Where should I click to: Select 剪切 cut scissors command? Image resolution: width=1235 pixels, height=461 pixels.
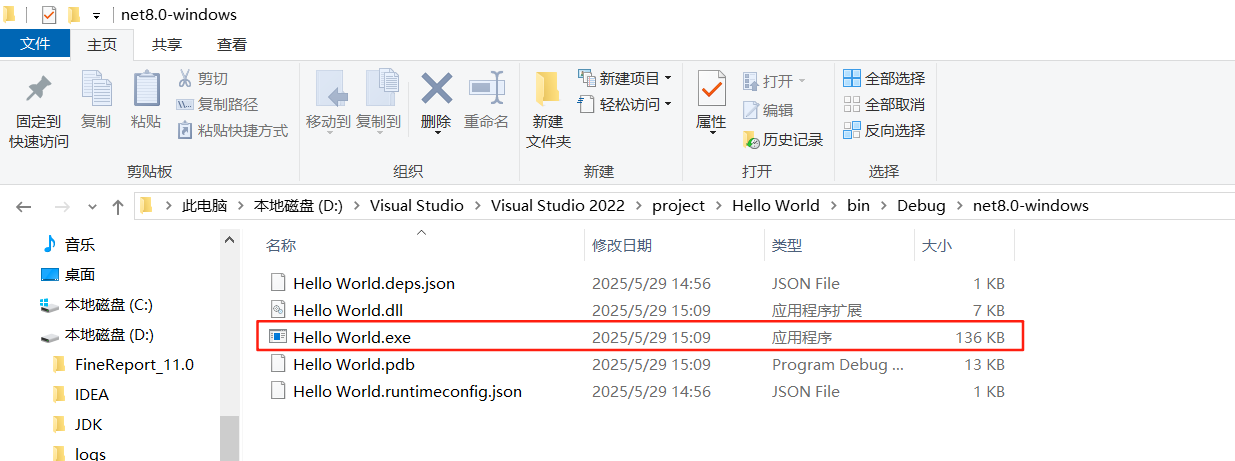coord(203,78)
